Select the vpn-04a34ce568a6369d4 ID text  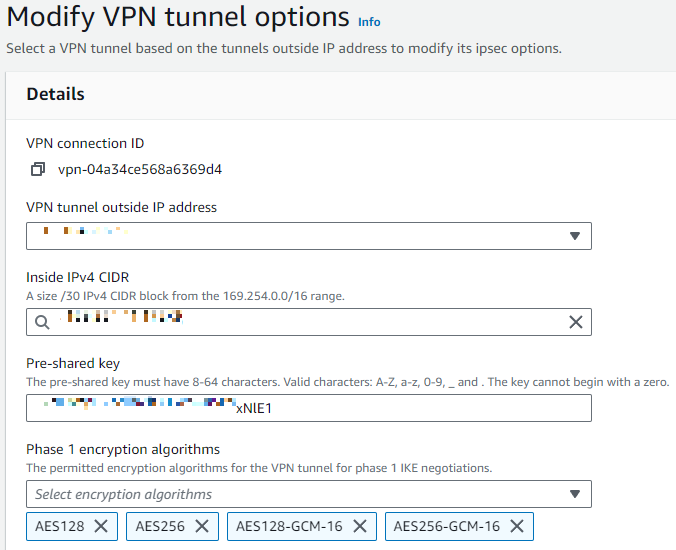(x=140, y=169)
